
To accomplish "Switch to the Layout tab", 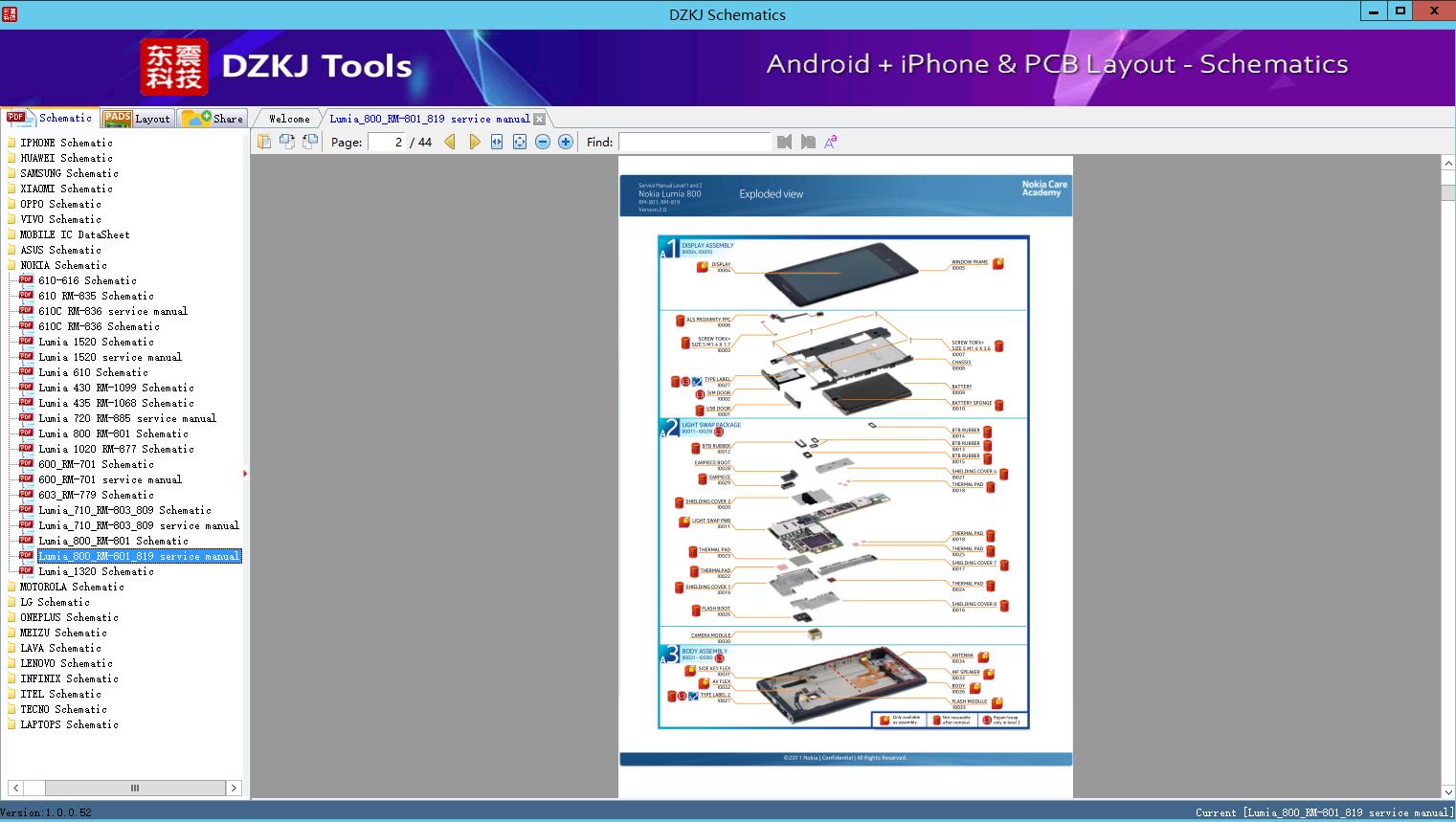I will tap(137, 119).
